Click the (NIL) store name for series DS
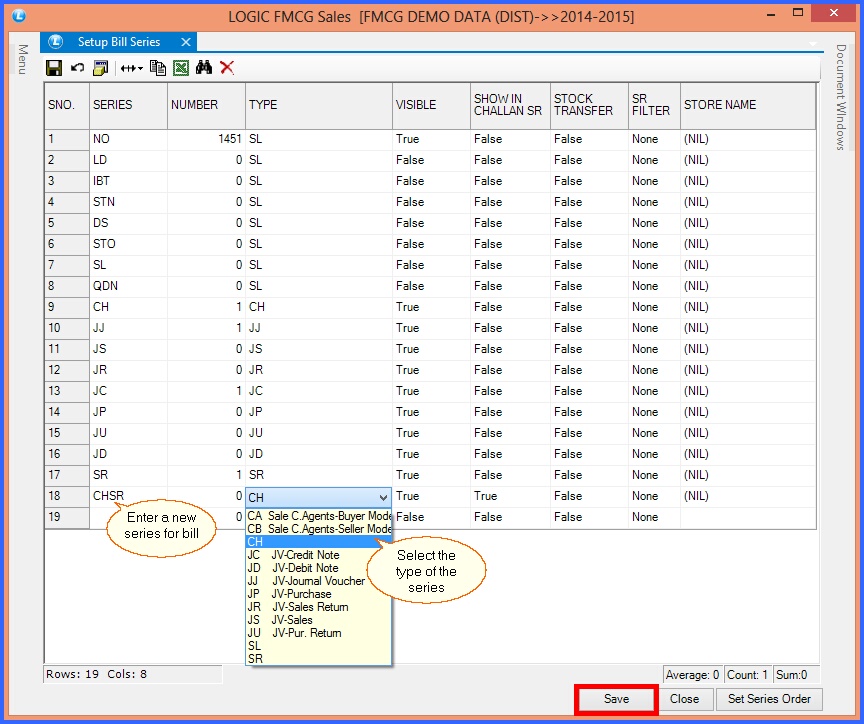Image resolution: width=864 pixels, height=724 pixels. (748, 223)
